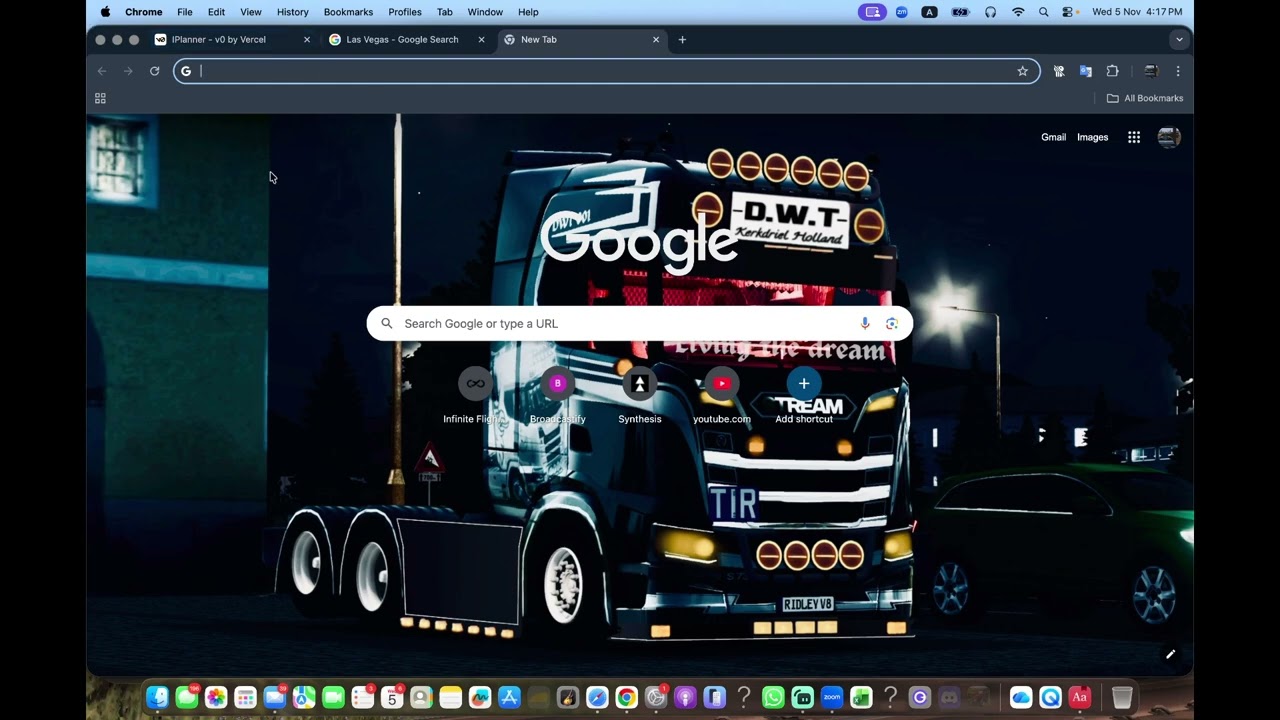Open Podcasts from the Dock
Viewport: 1280px width, 720px height.
[685, 697]
